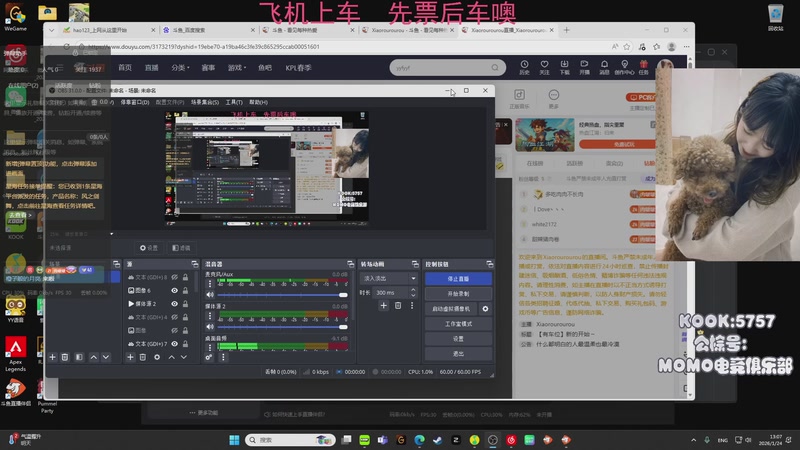
Task: Configure virtual camera with gear icon
Action: 485,309
